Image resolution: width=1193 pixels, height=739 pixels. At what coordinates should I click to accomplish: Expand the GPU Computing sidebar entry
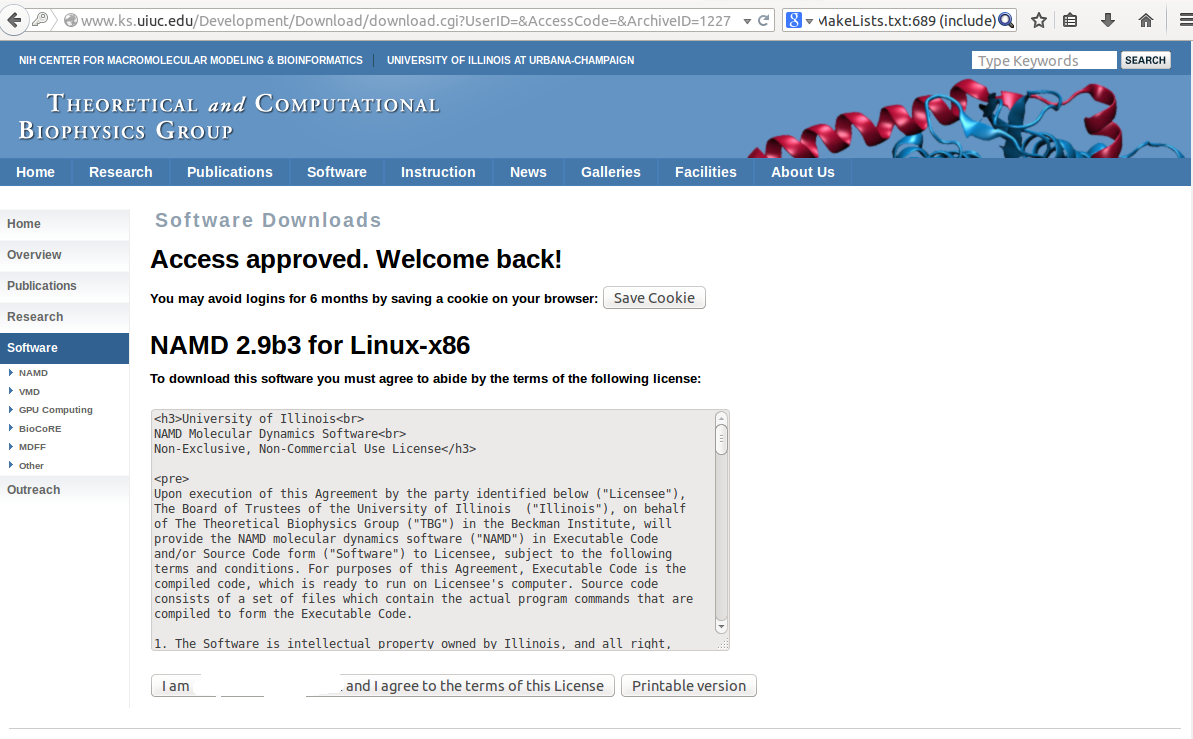(x=55, y=410)
